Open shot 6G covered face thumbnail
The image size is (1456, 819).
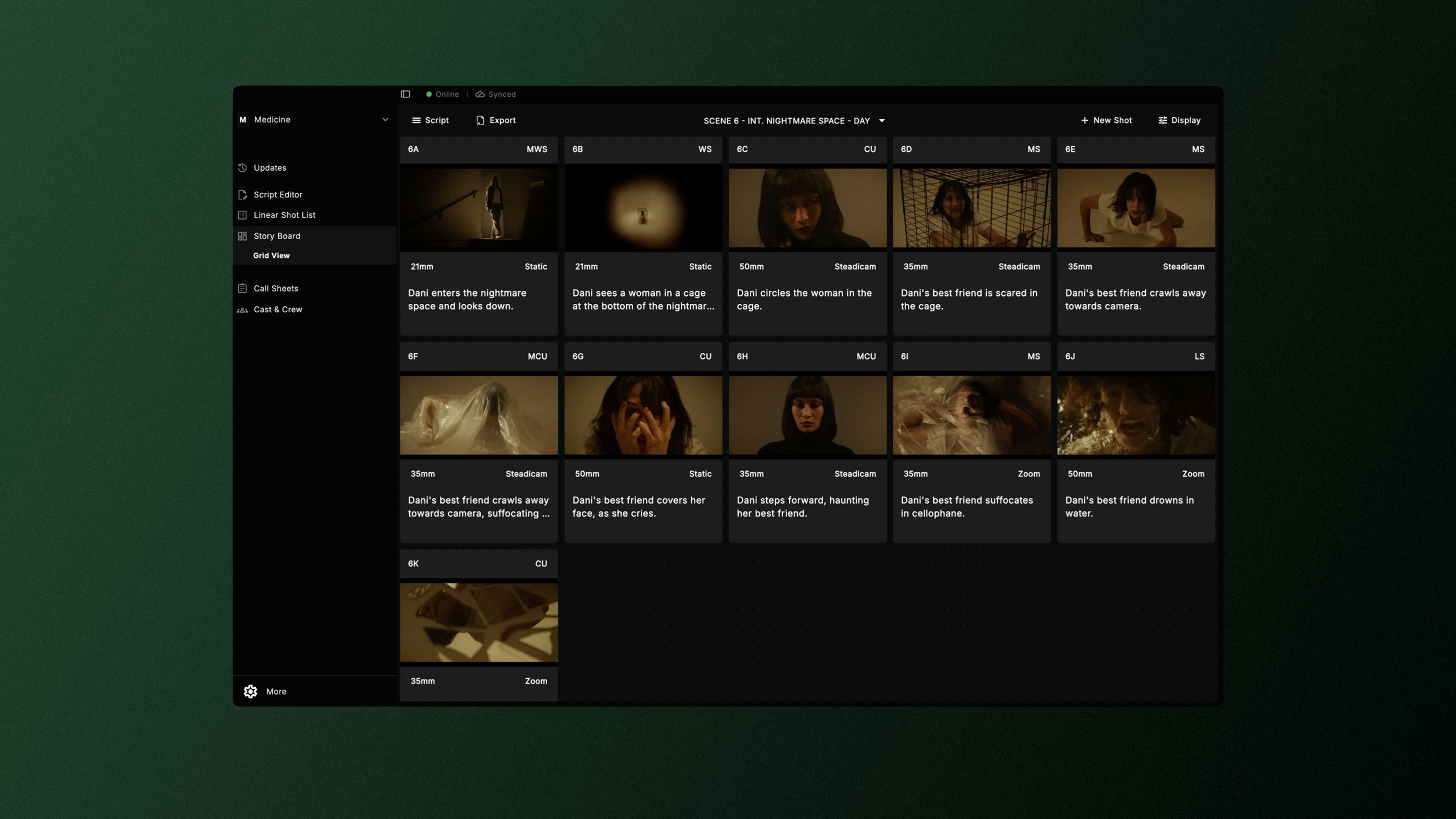[x=643, y=416]
